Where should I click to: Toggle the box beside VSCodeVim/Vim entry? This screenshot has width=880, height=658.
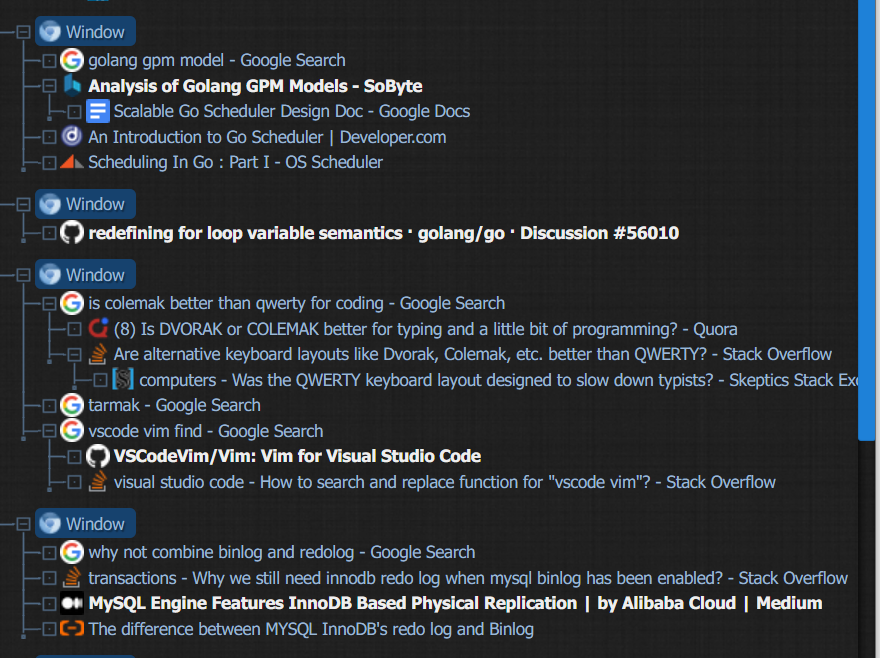pyautogui.click(x=75, y=456)
